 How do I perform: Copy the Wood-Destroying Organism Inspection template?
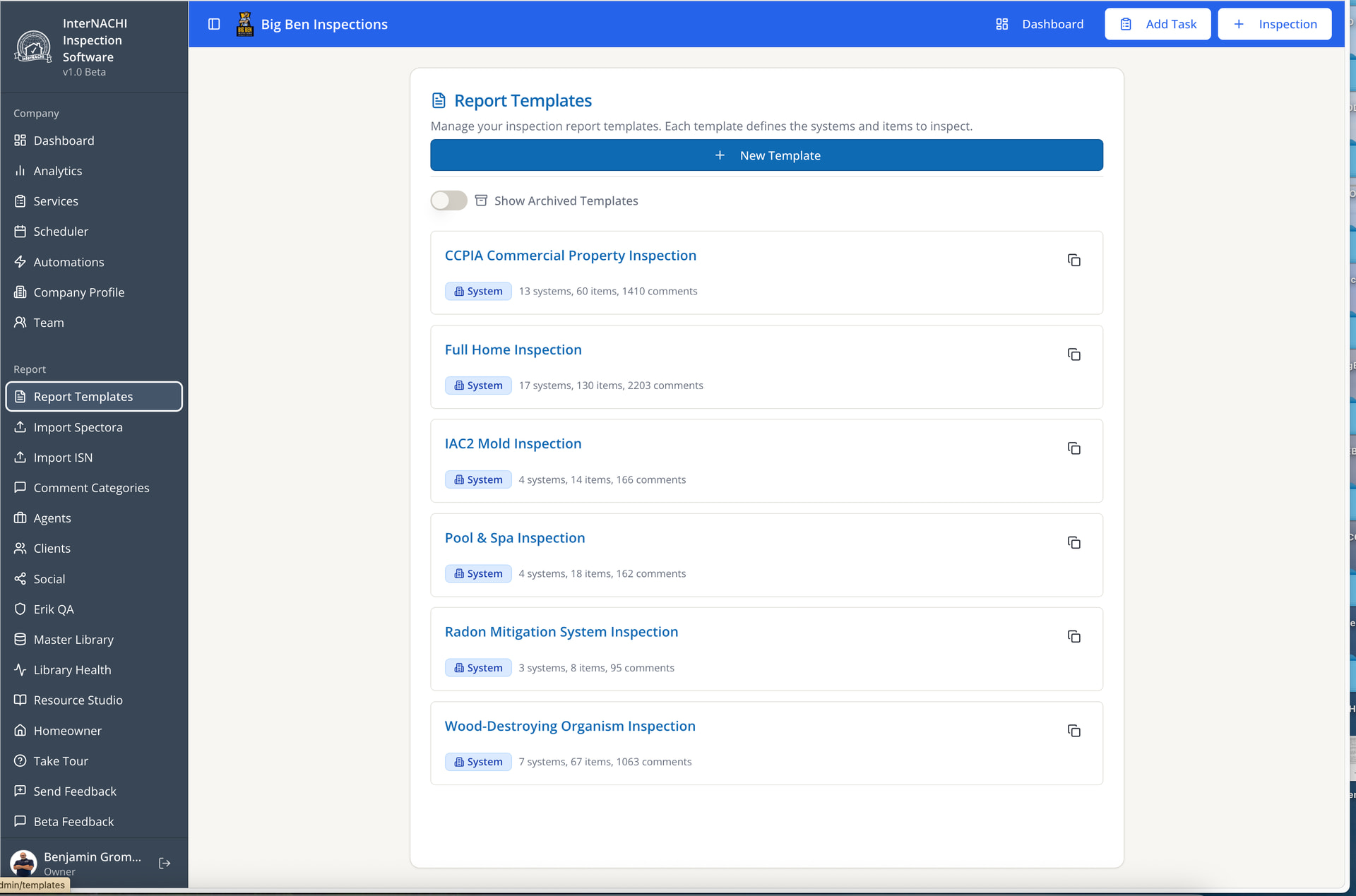(1073, 731)
